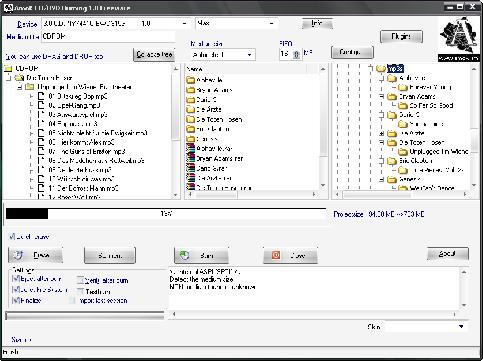Select 11 Der Bofrost Mann.mp3 in the left tree

pos(84,188)
